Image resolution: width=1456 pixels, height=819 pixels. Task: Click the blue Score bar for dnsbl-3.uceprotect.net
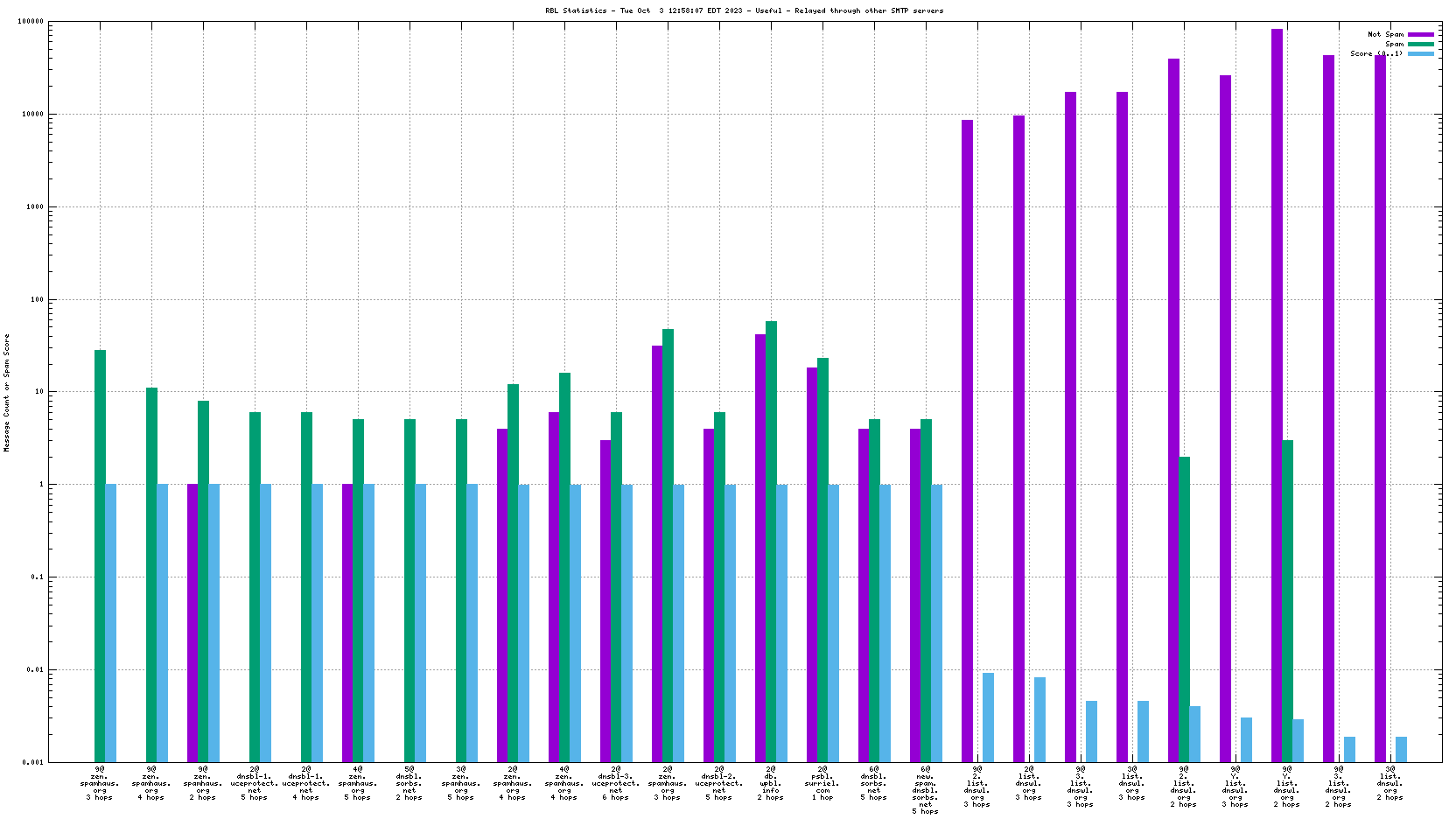click(x=626, y=622)
